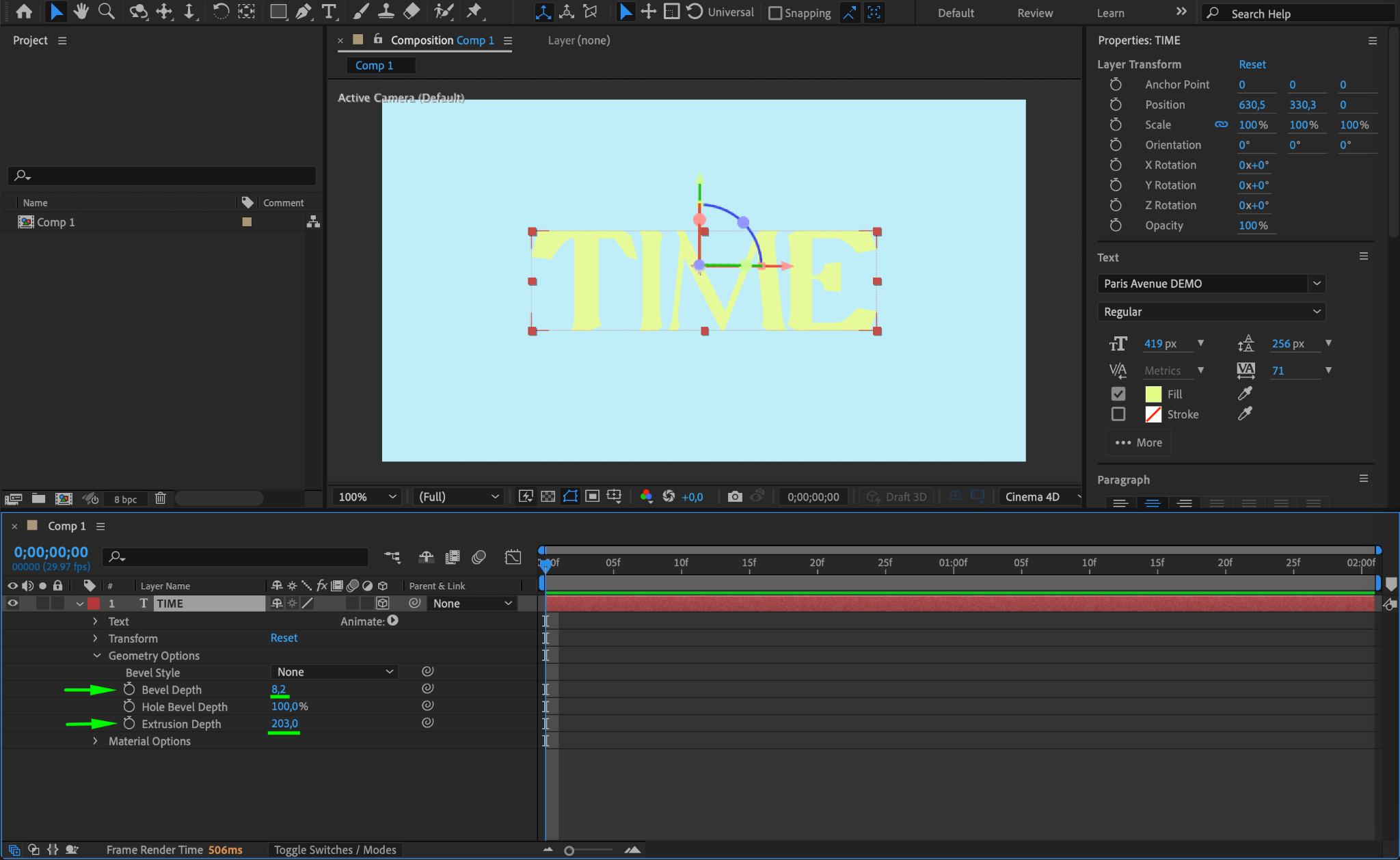
Task: Click Reset in Layer Transform
Action: (1252, 64)
